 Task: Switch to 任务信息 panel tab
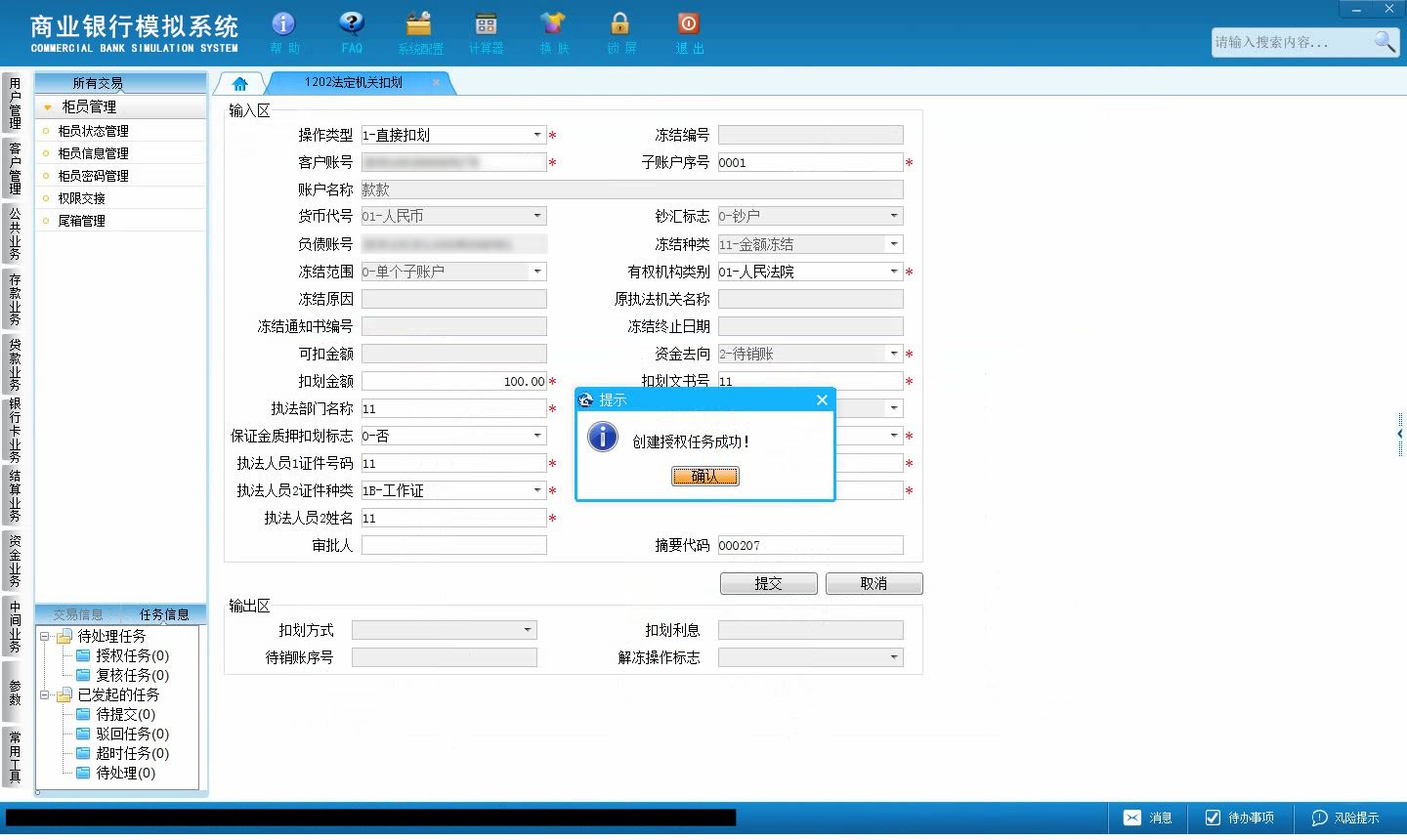click(x=164, y=614)
